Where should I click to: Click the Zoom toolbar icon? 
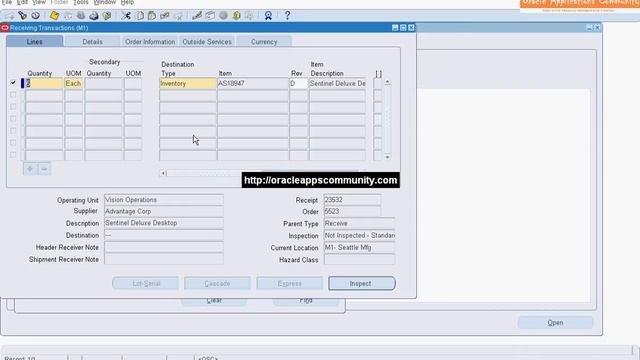[x=210, y=16]
